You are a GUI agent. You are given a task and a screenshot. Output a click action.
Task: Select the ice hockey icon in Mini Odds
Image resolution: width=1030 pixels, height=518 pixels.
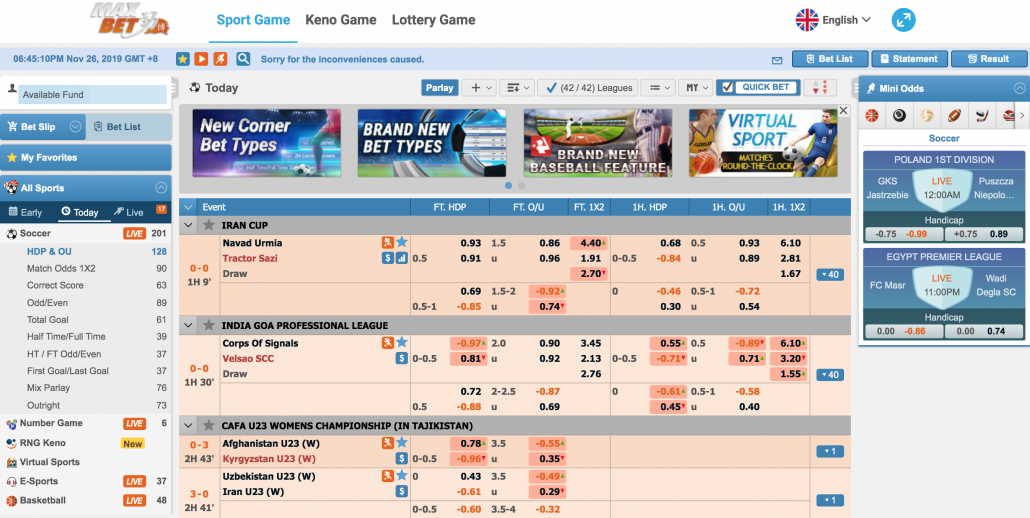click(981, 116)
